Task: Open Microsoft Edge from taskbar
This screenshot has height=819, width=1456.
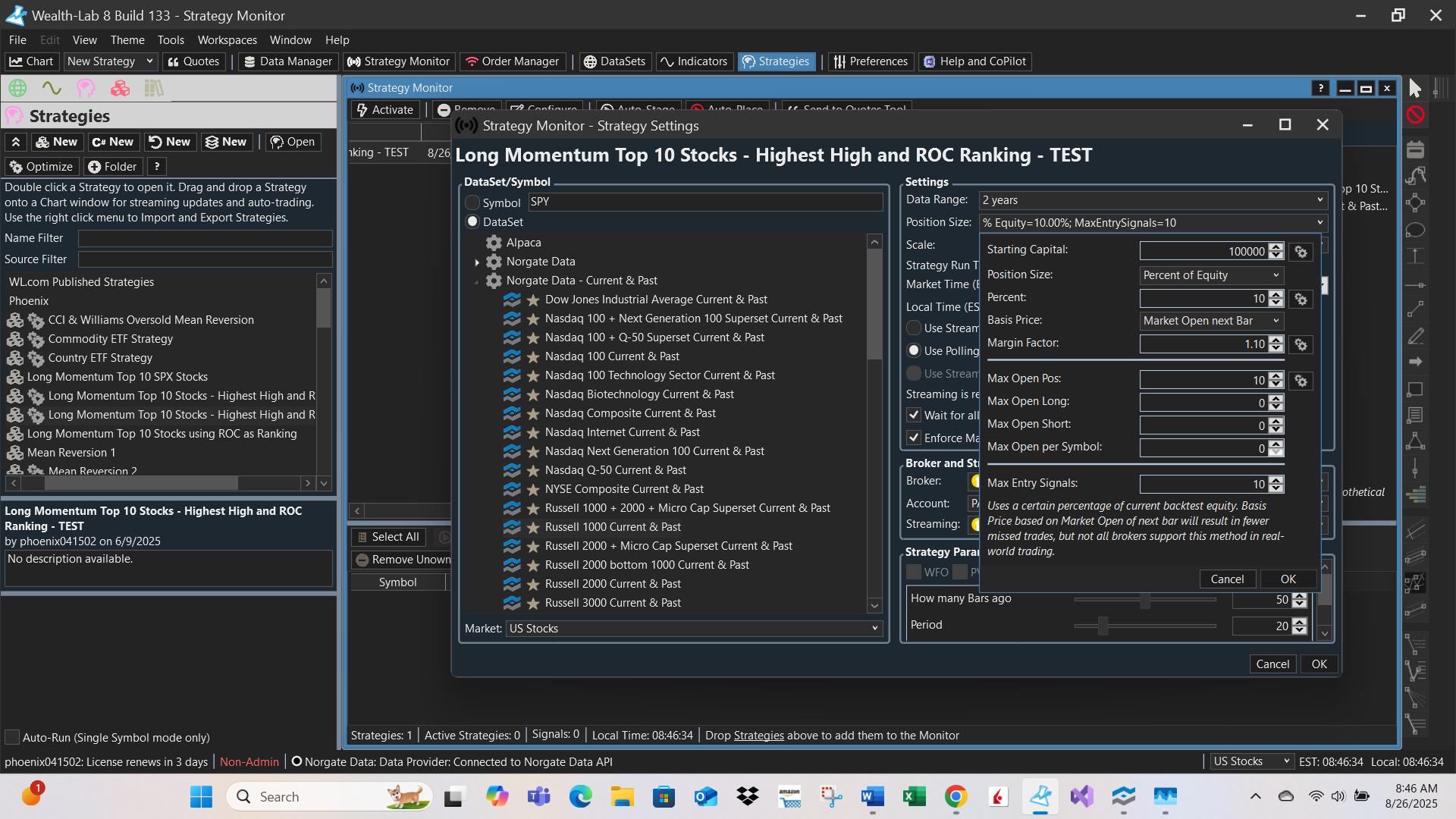Action: tap(580, 796)
